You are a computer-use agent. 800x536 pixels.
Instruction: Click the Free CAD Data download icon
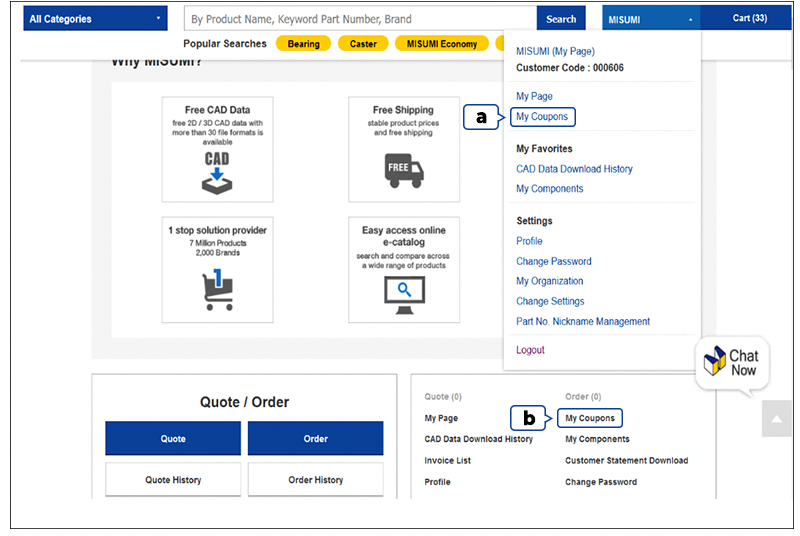[217, 171]
